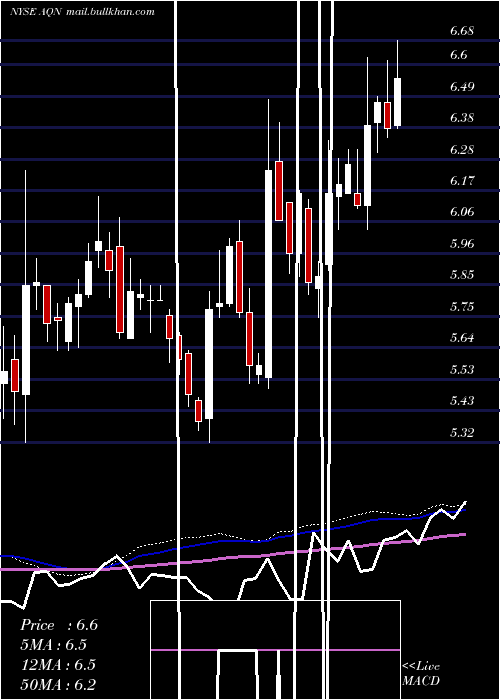Click the <<Live MACD label
The image size is (500, 700).
(421, 674)
